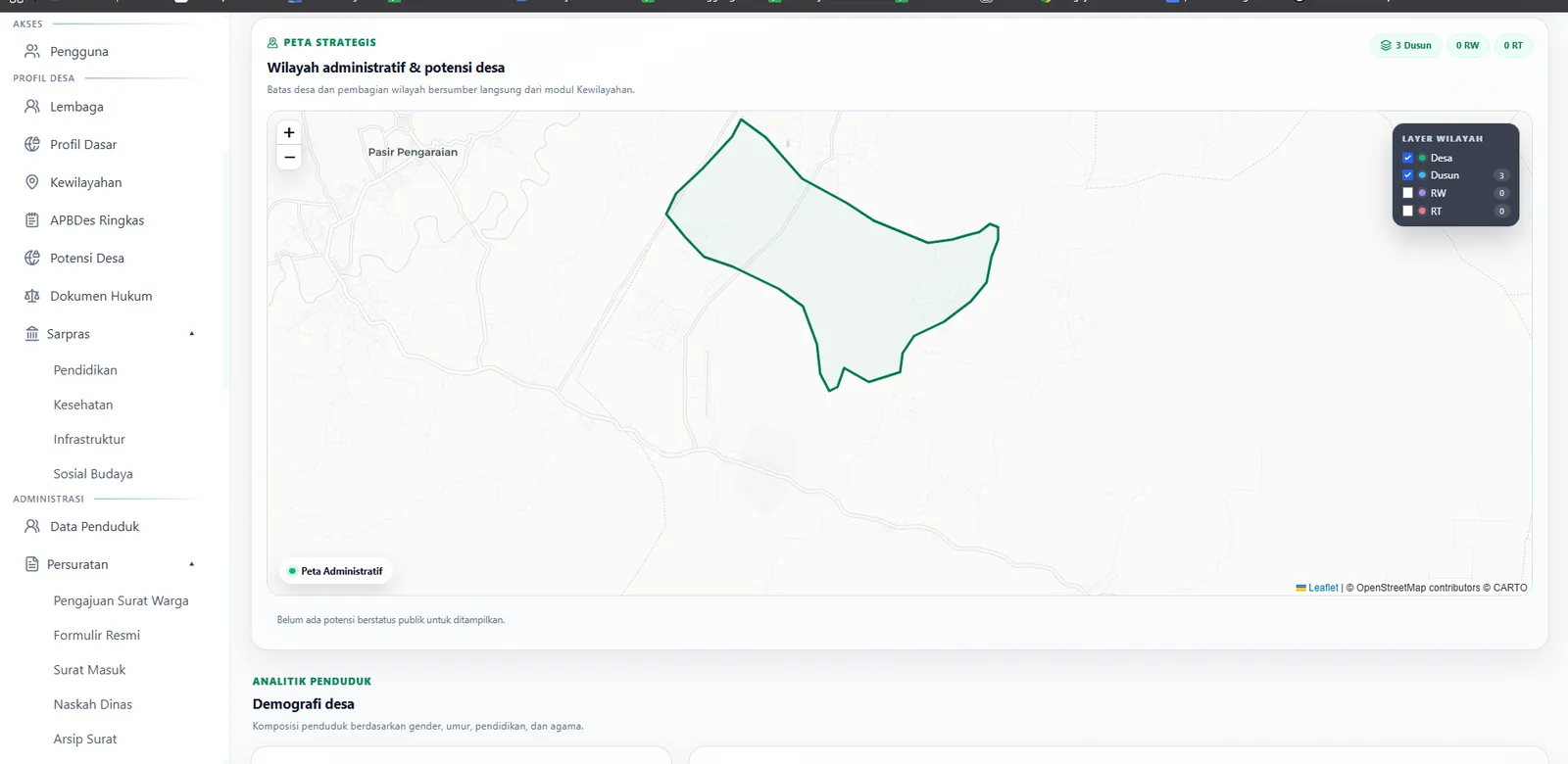Click the Leaflet flag icon
1568x764 pixels.
tap(1301, 588)
